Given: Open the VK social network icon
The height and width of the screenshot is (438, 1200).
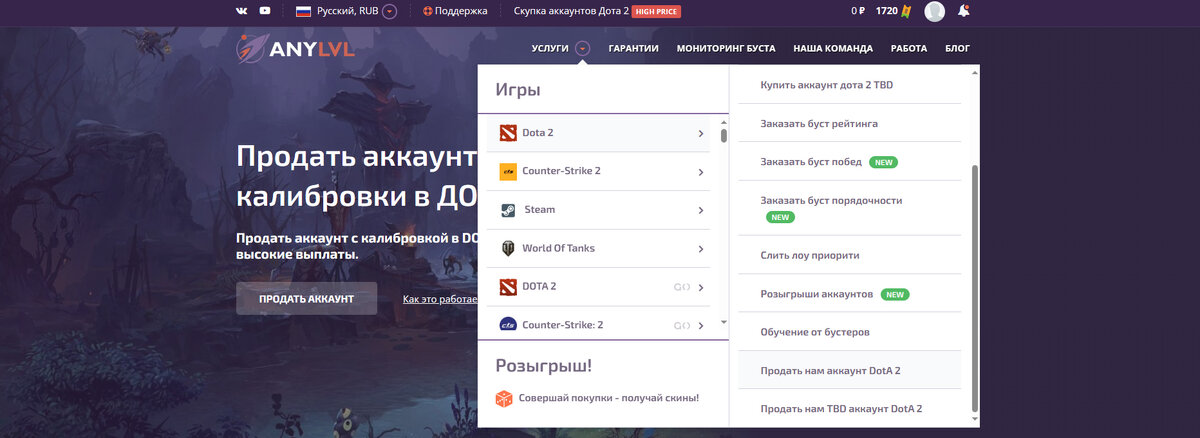Looking at the screenshot, I should coord(242,11).
